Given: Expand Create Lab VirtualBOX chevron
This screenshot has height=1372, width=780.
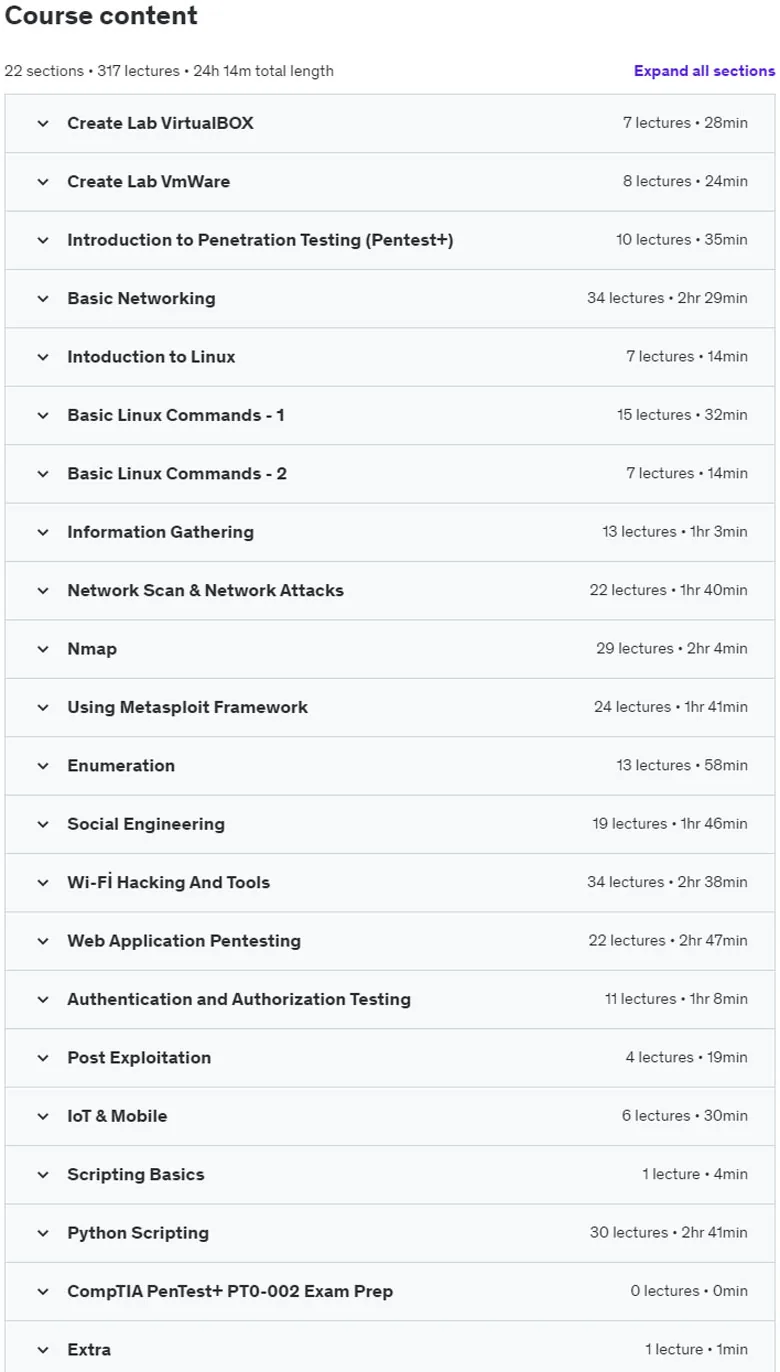Looking at the screenshot, I should pos(43,124).
